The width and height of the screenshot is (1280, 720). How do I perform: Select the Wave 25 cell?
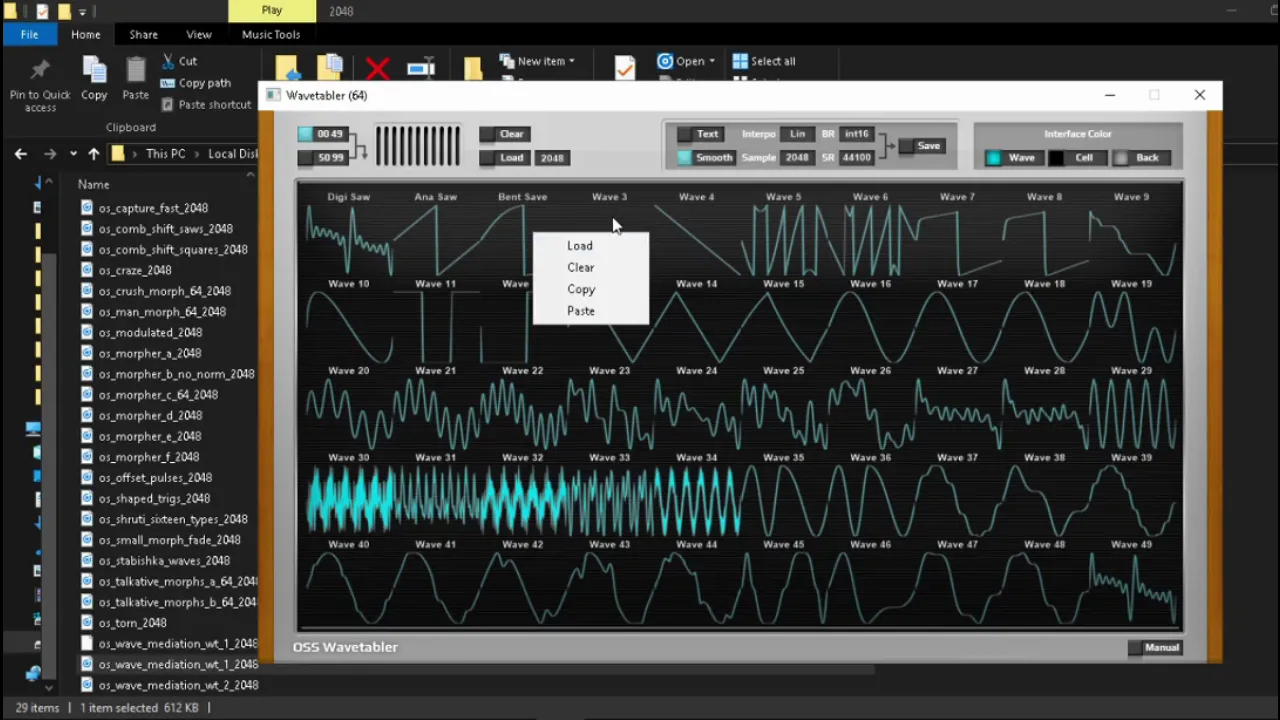(783, 408)
